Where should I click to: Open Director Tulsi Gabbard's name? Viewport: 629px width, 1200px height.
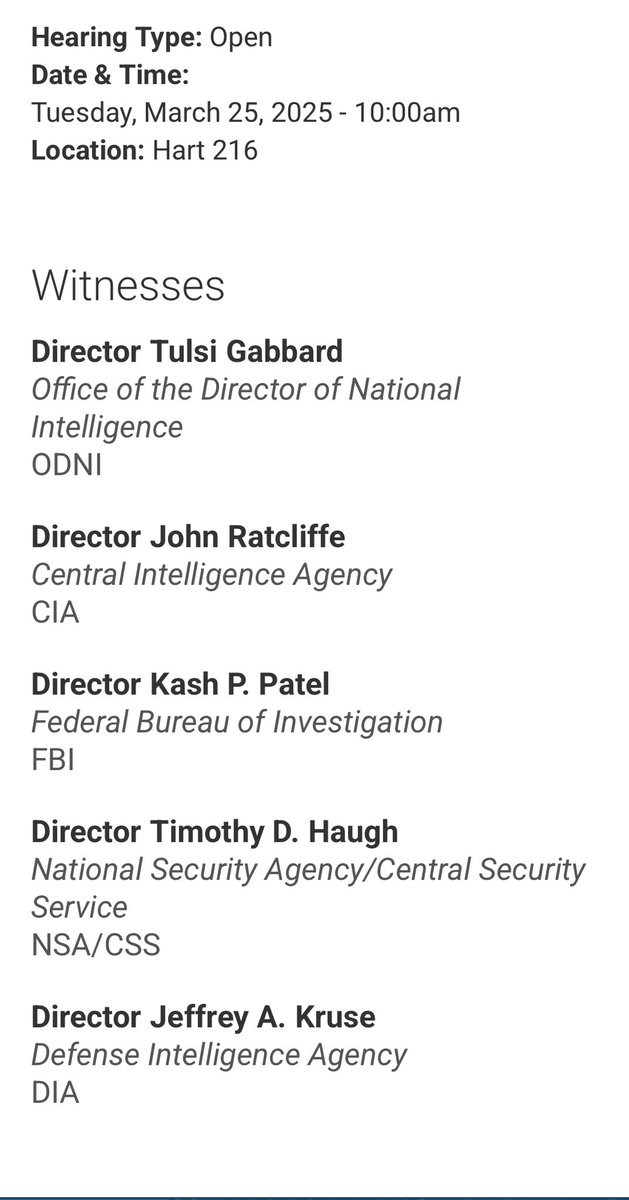point(187,351)
